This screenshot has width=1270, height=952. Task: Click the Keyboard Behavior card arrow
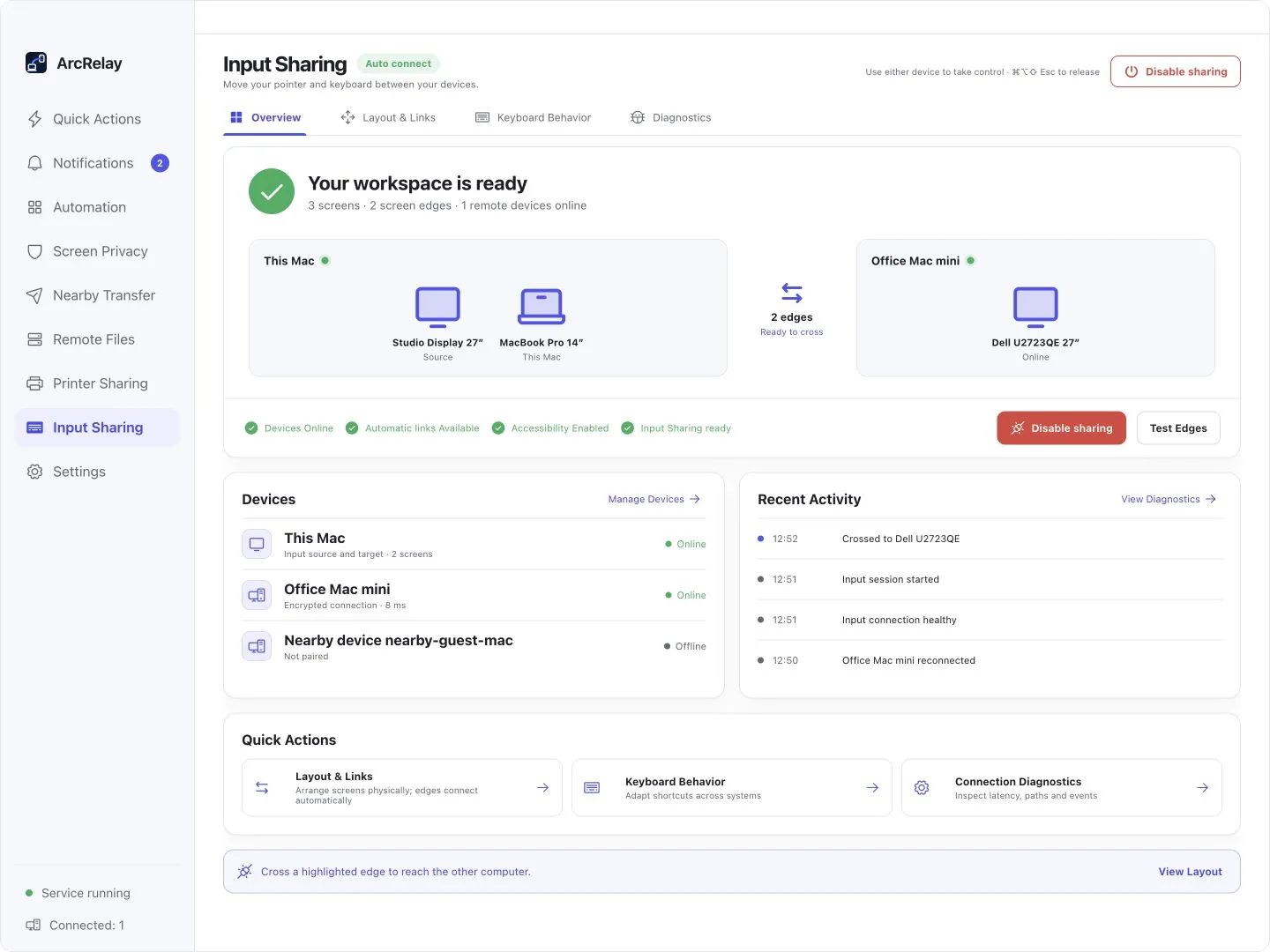872,787
